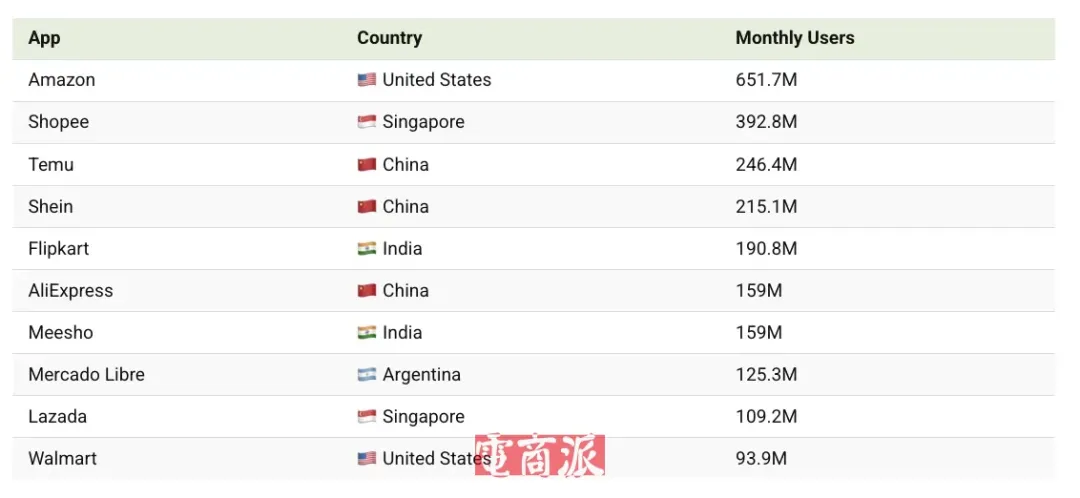Click the China flag in the AliExpress row
Screen dimensions: 1080x498
367,290
